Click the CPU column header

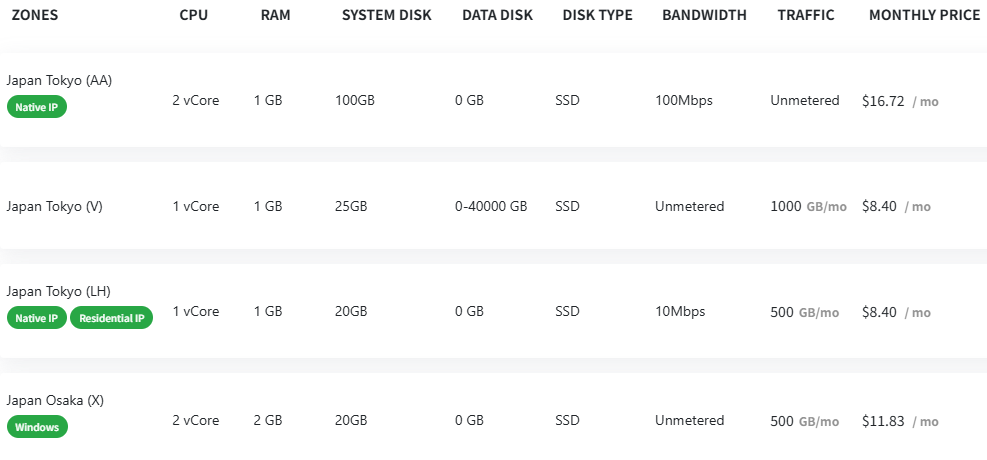tap(195, 15)
